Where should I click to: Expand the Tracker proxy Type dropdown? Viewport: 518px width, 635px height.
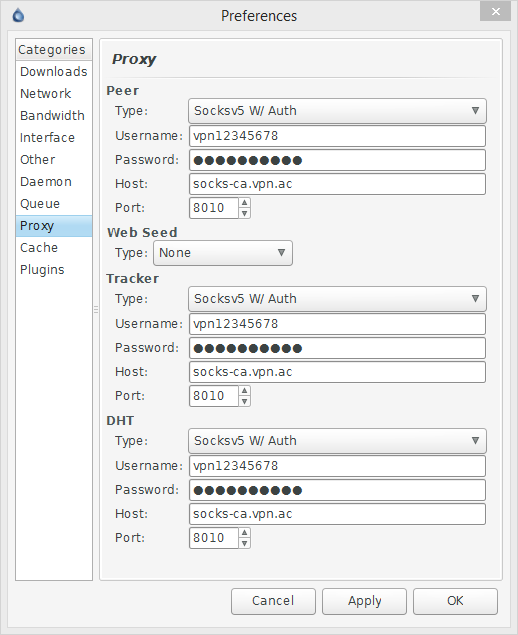point(337,298)
